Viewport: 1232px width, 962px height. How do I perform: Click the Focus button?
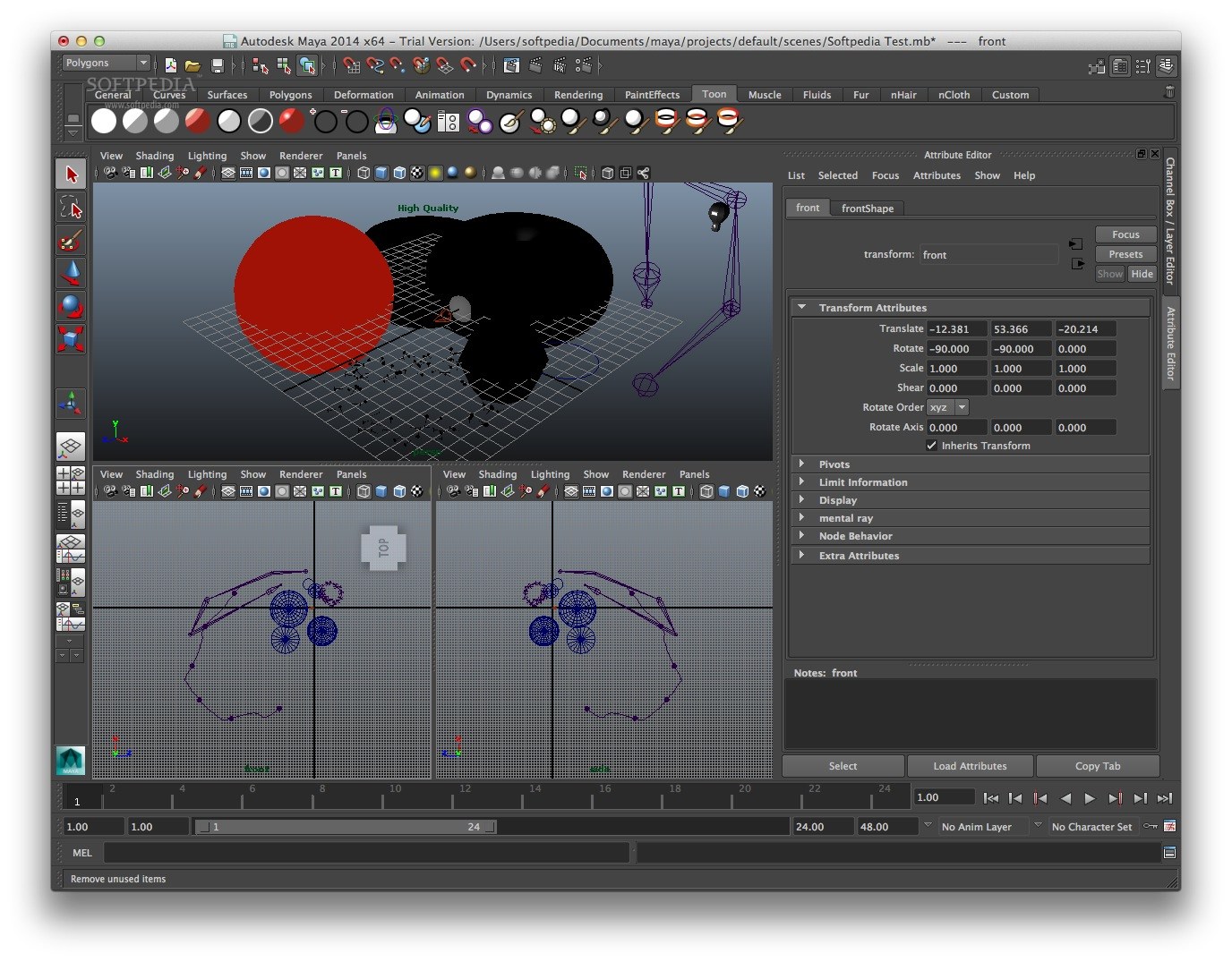coord(1125,234)
